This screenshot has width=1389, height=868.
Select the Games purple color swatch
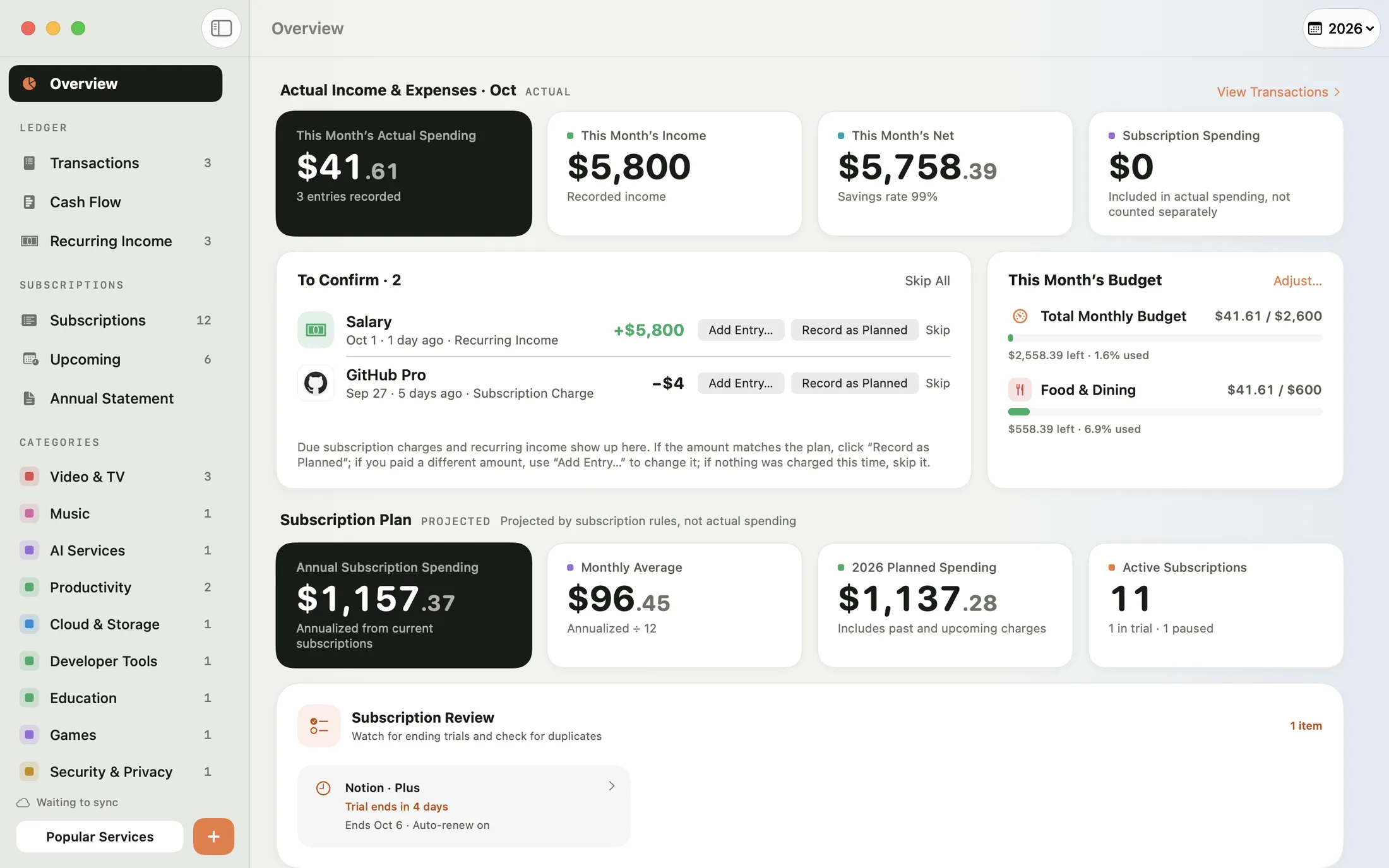click(x=29, y=735)
